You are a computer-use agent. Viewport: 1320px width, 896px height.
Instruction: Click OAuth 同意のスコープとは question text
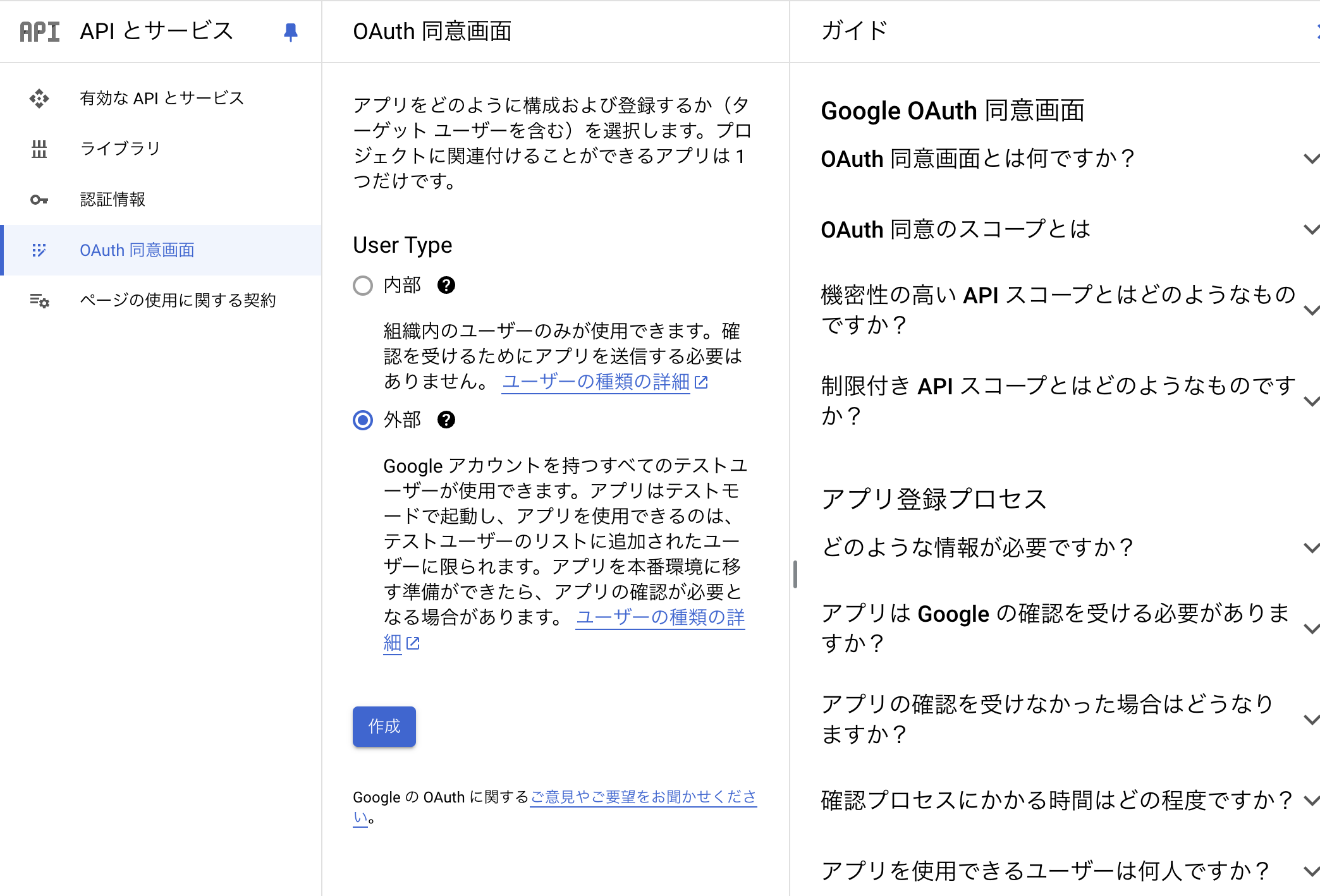pyautogui.click(x=956, y=229)
